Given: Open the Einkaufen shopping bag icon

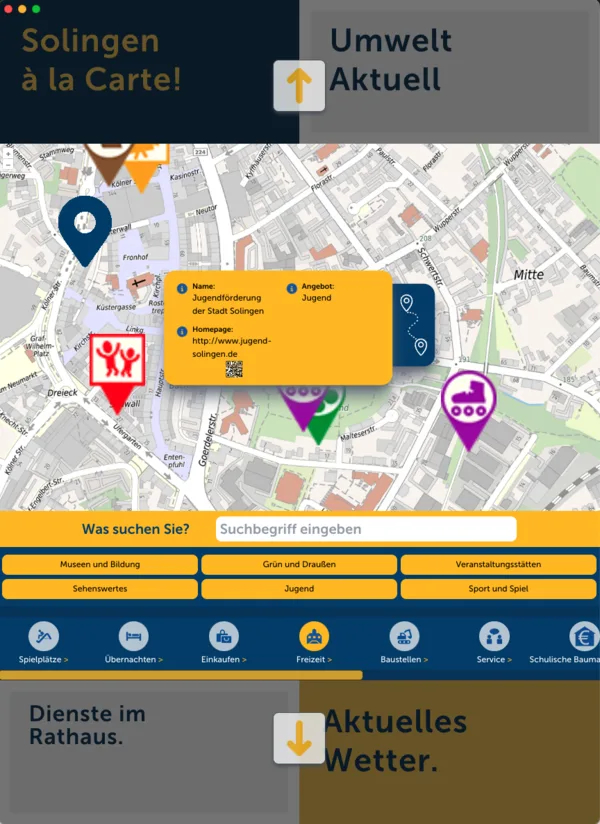Looking at the screenshot, I should (x=224, y=636).
